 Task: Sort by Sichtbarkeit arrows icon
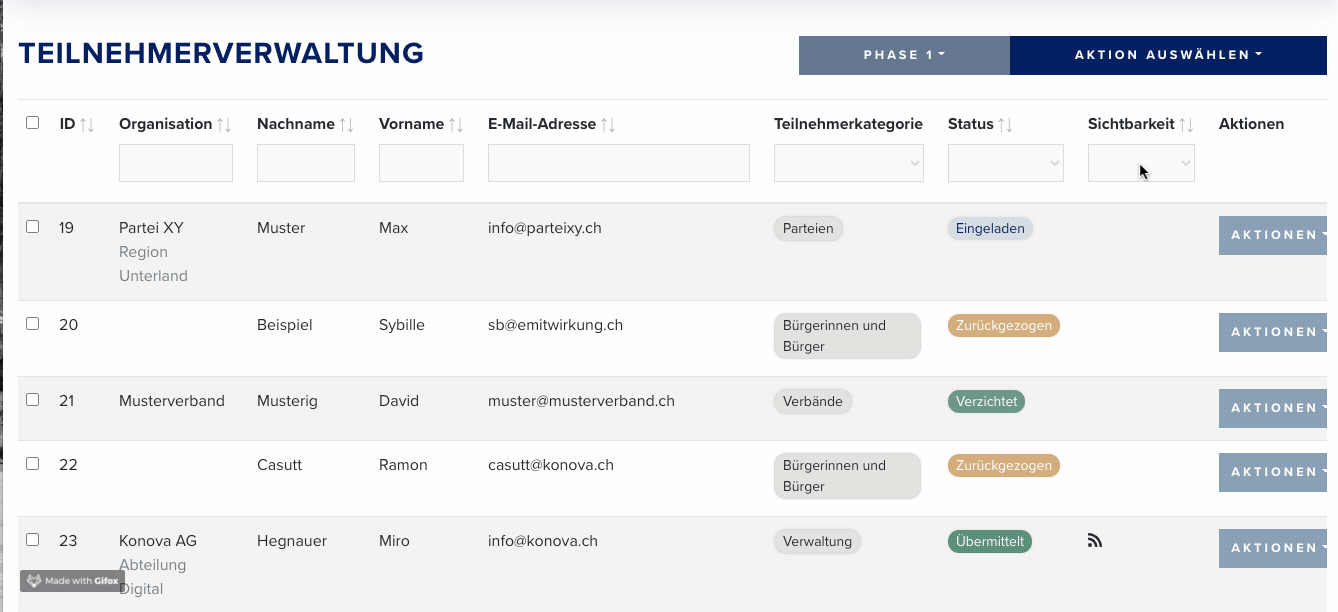coord(1186,125)
